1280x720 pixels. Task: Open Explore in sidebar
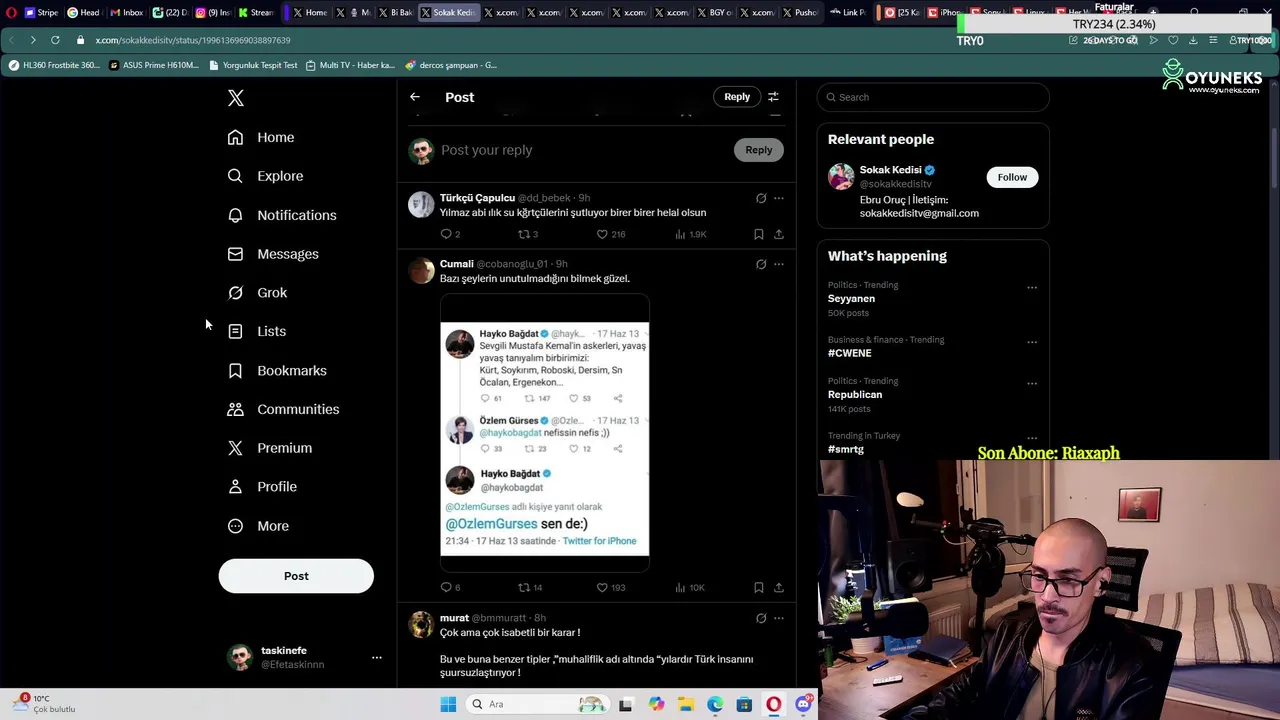(x=265, y=176)
